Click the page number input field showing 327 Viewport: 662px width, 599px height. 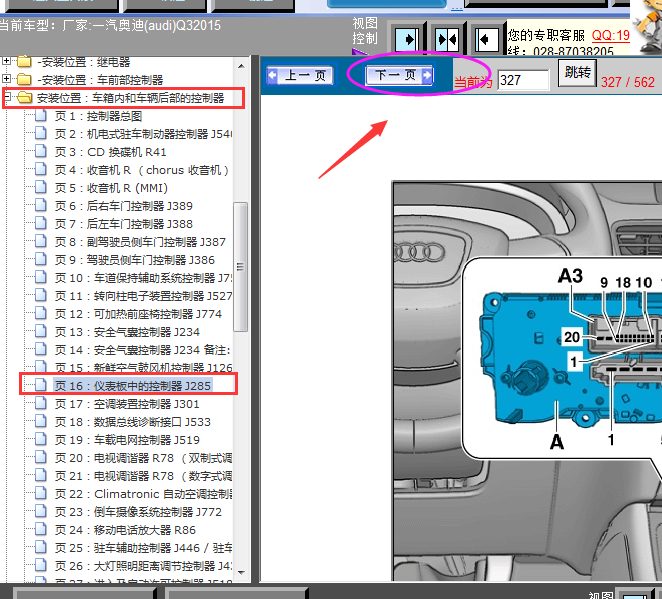[524, 80]
